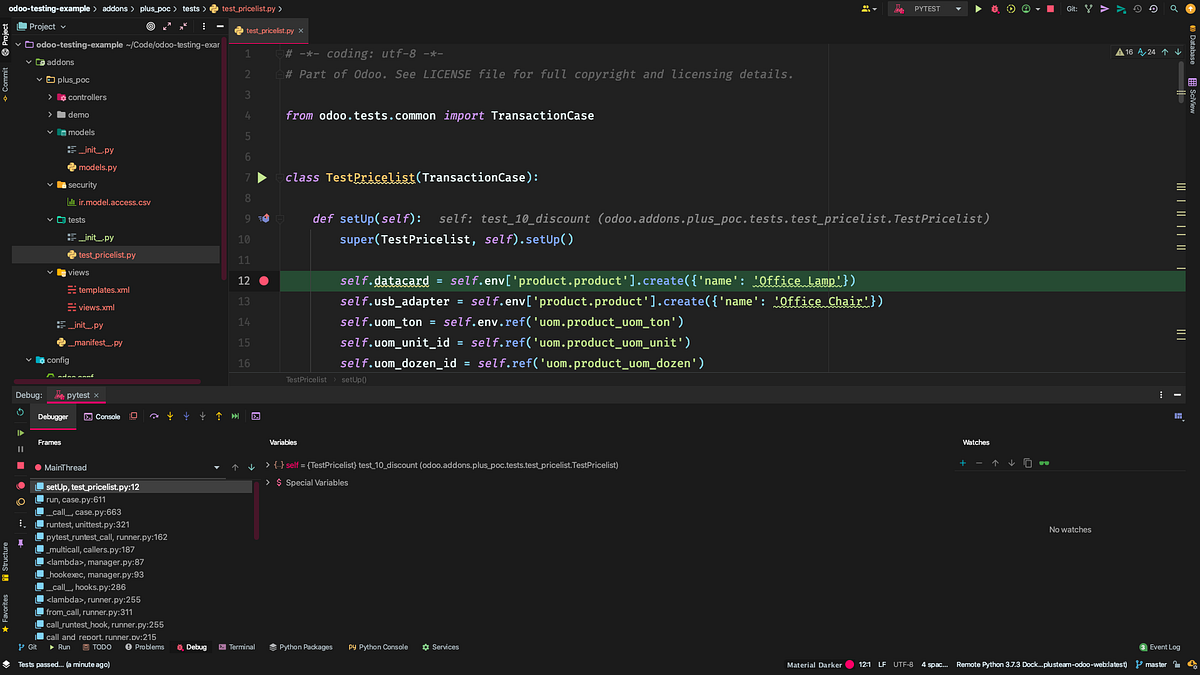Switch to the Console tab in debugger

102,416
